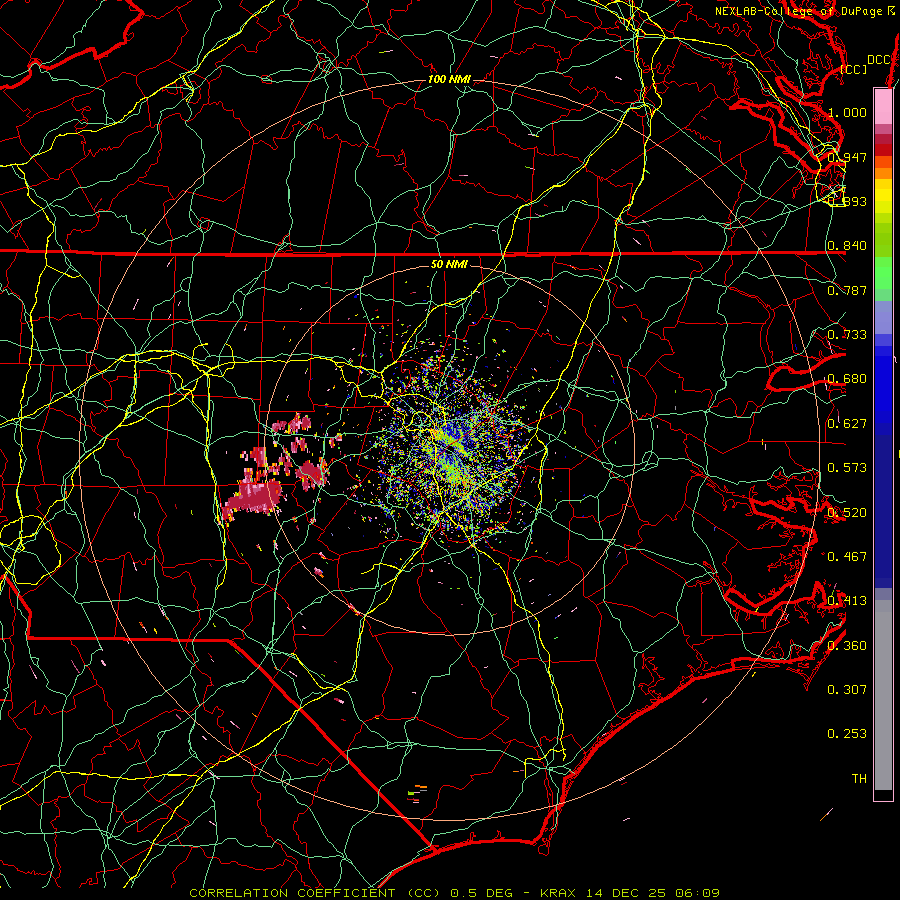Select the 0.360 scale value
The width and height of the screenshot is (900, 900).
847,646
